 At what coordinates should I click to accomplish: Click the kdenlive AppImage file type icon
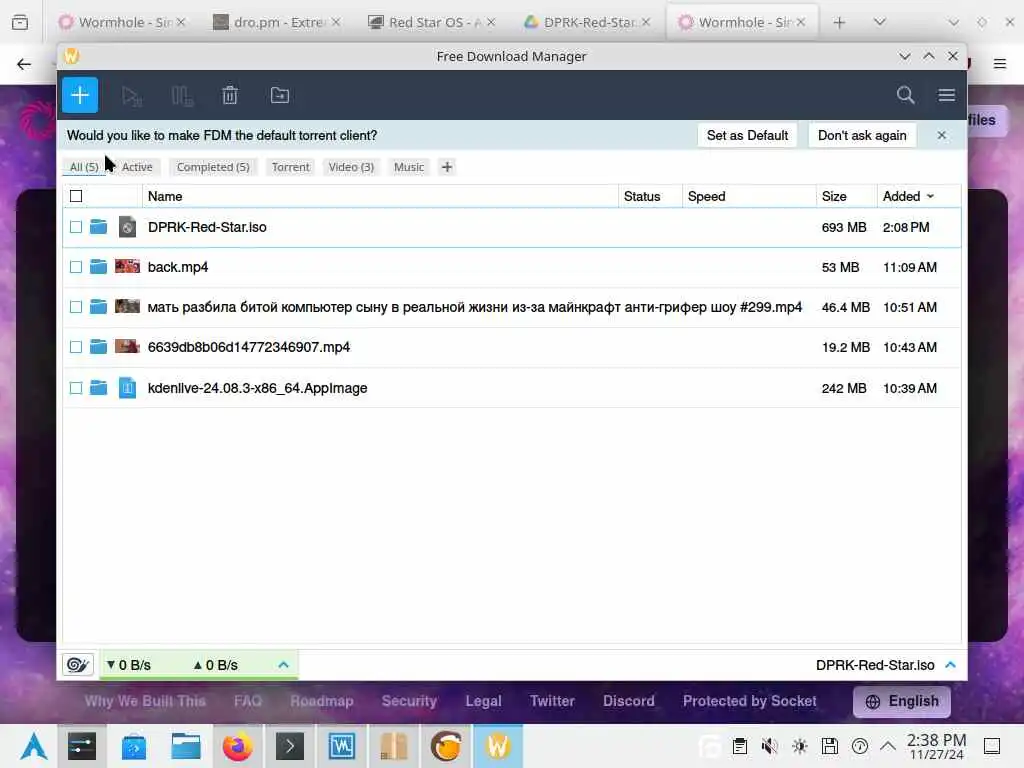127,388
